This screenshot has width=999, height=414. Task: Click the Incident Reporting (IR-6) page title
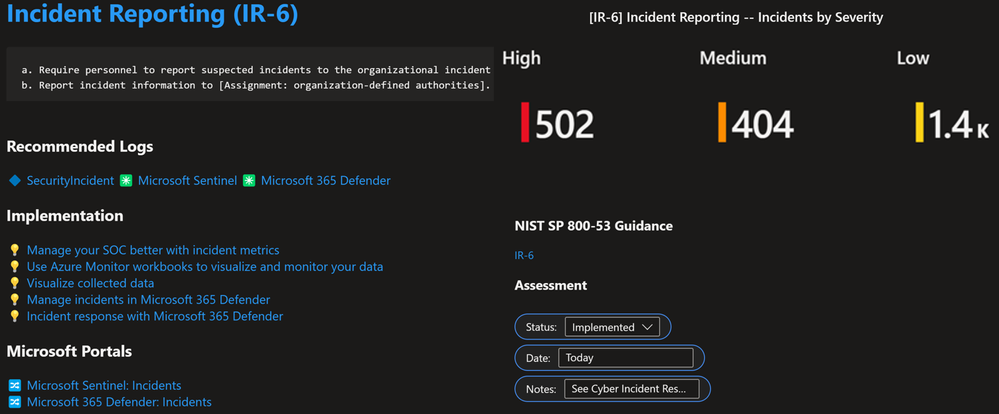(x=152, y=15)
